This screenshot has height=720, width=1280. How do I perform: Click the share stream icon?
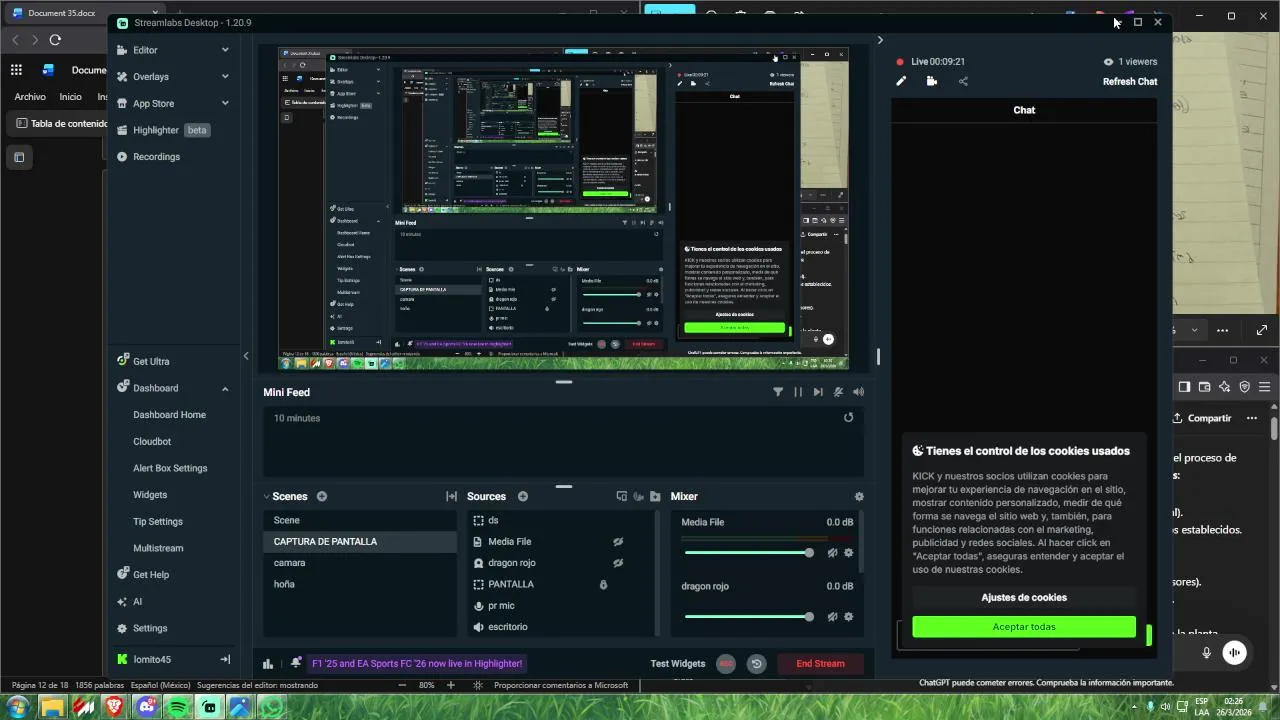tap(963, 82)
